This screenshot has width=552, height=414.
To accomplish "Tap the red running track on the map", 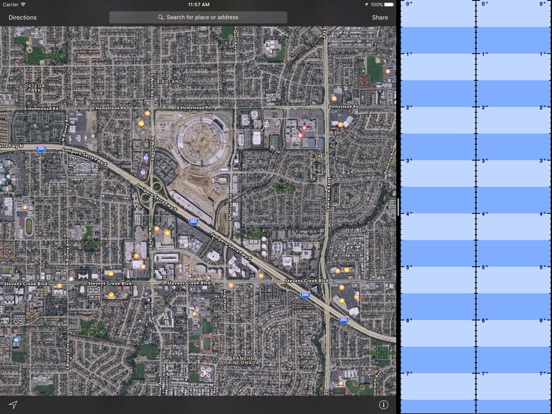I will point(207,344).
